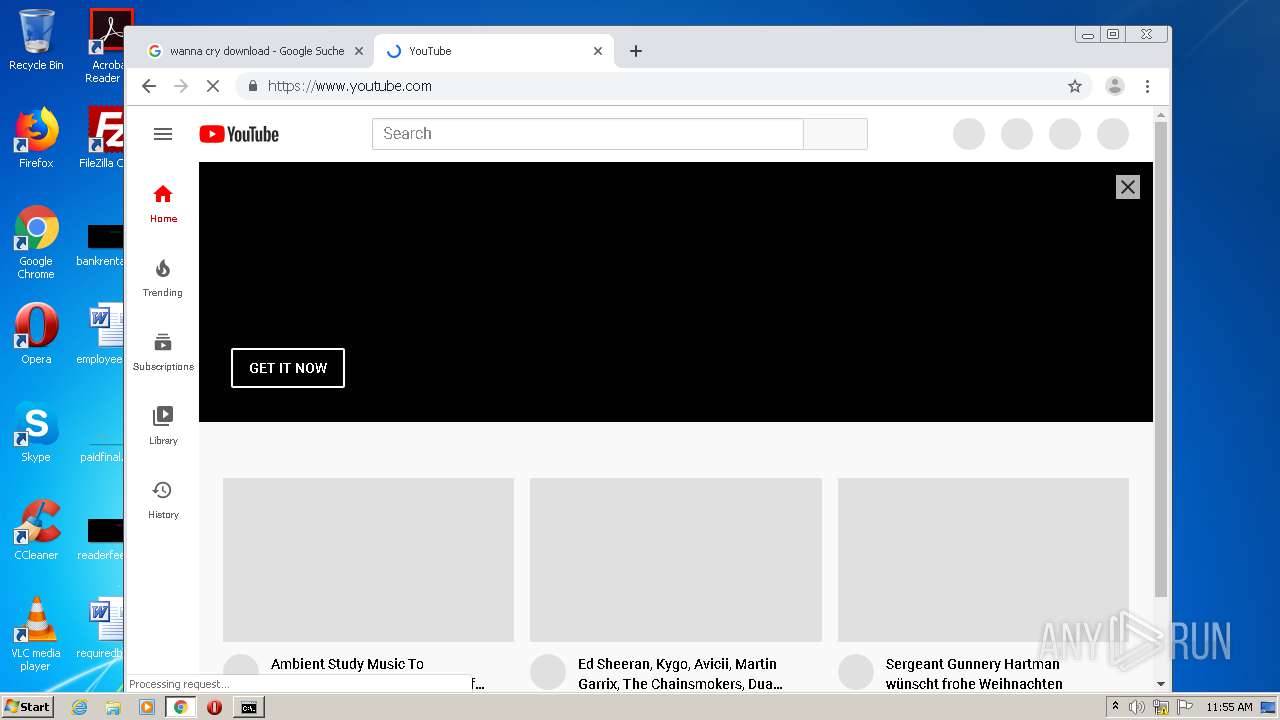Viewport: 1280px width, 720px height.
Task: Select the YouTube tab
Action: point(494,51)
